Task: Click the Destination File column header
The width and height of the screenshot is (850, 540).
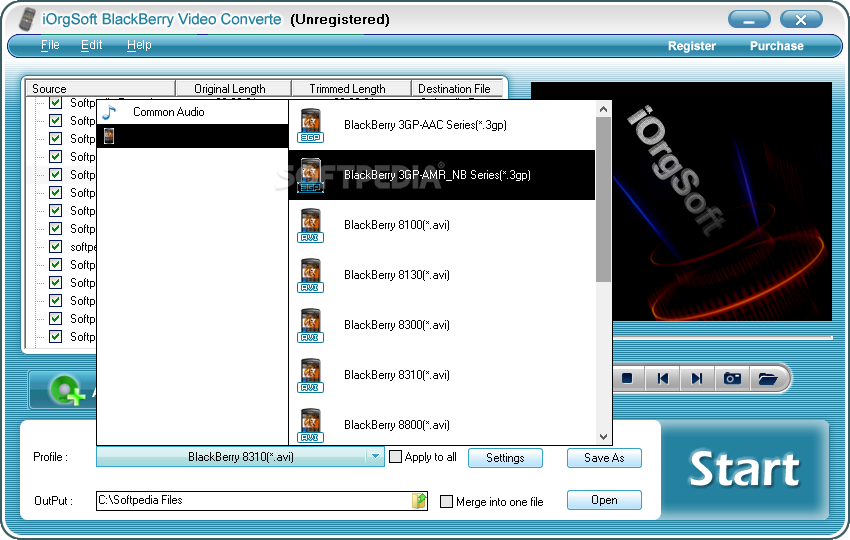Action: point(457,88)
